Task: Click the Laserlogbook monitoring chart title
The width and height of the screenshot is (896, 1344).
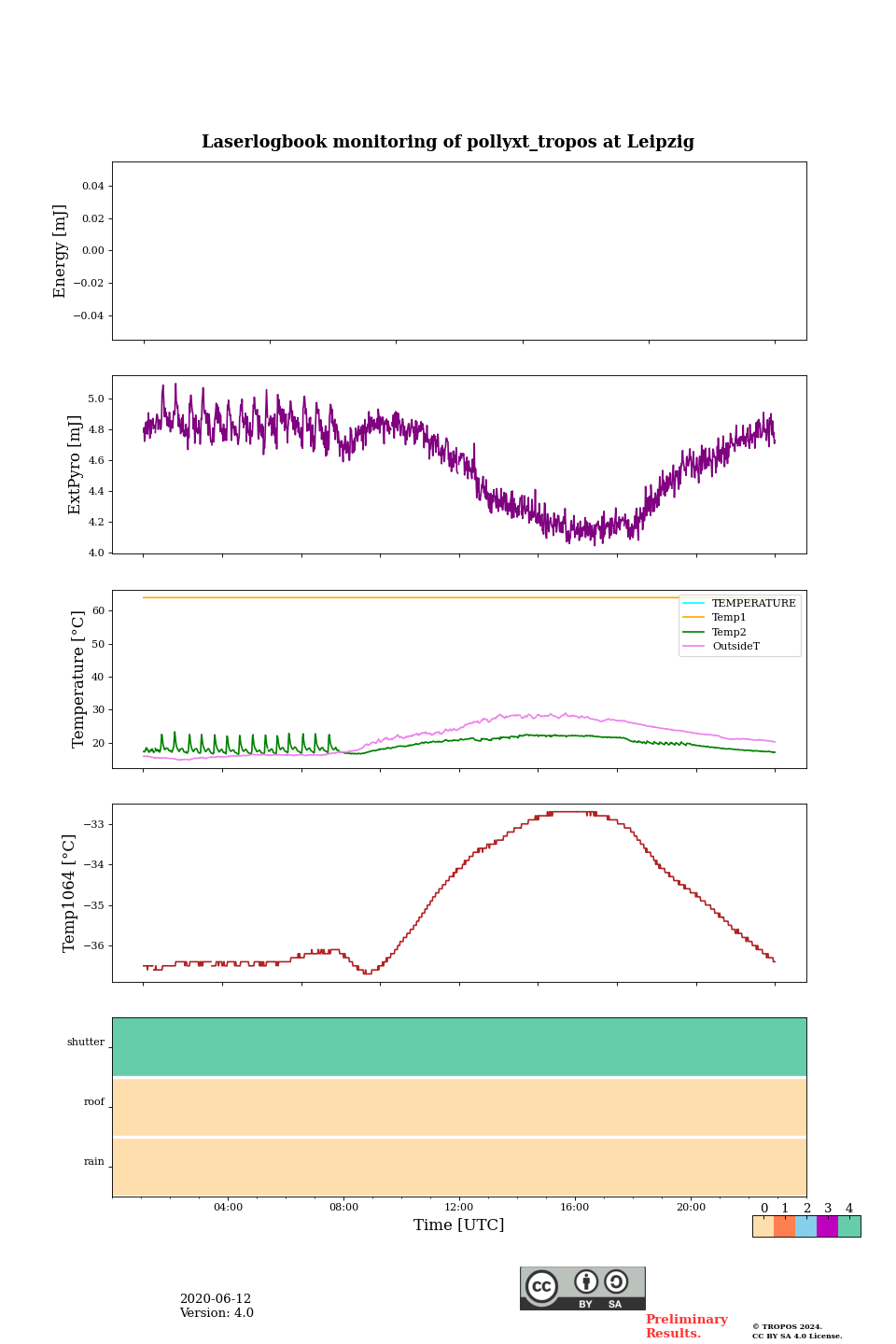Action: [x=448, y=142]
